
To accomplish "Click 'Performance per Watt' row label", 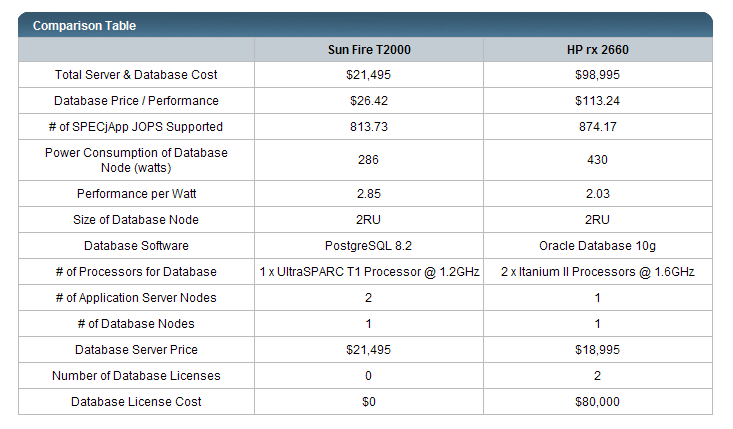I will click(136, 193).
